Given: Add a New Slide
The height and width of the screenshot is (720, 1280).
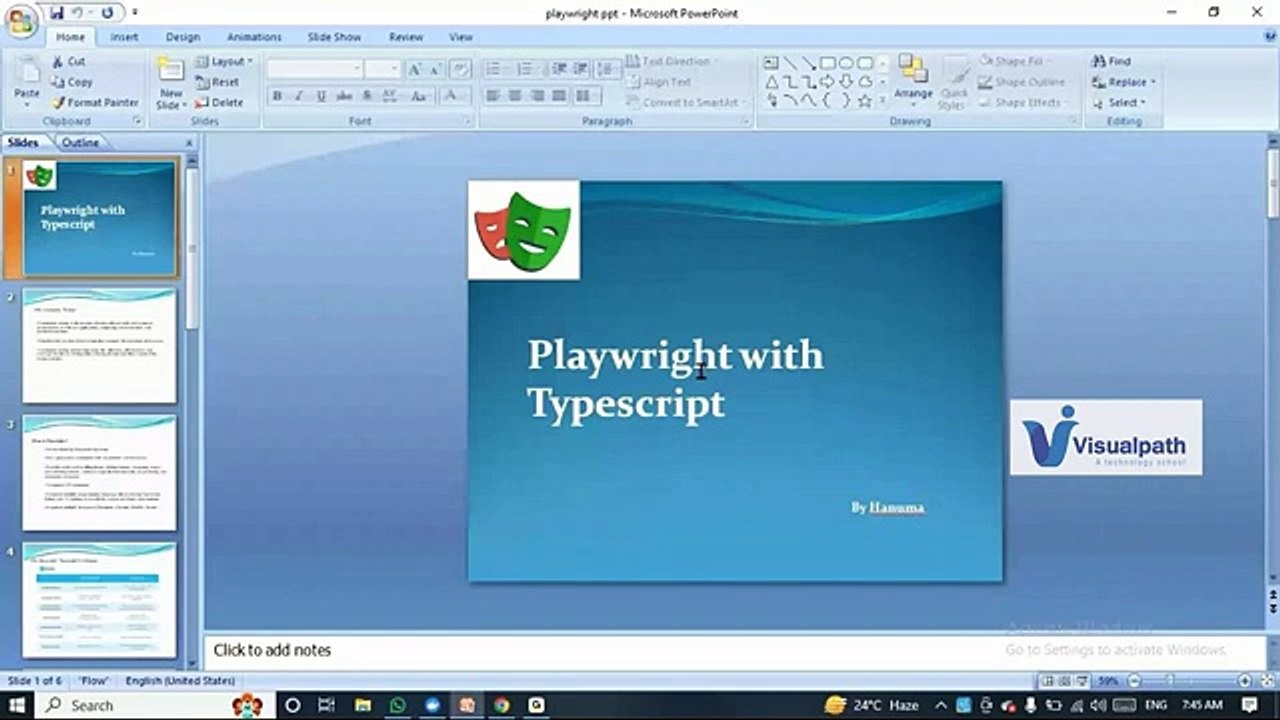Looking at the screenshot, I should tap(171, 82).
